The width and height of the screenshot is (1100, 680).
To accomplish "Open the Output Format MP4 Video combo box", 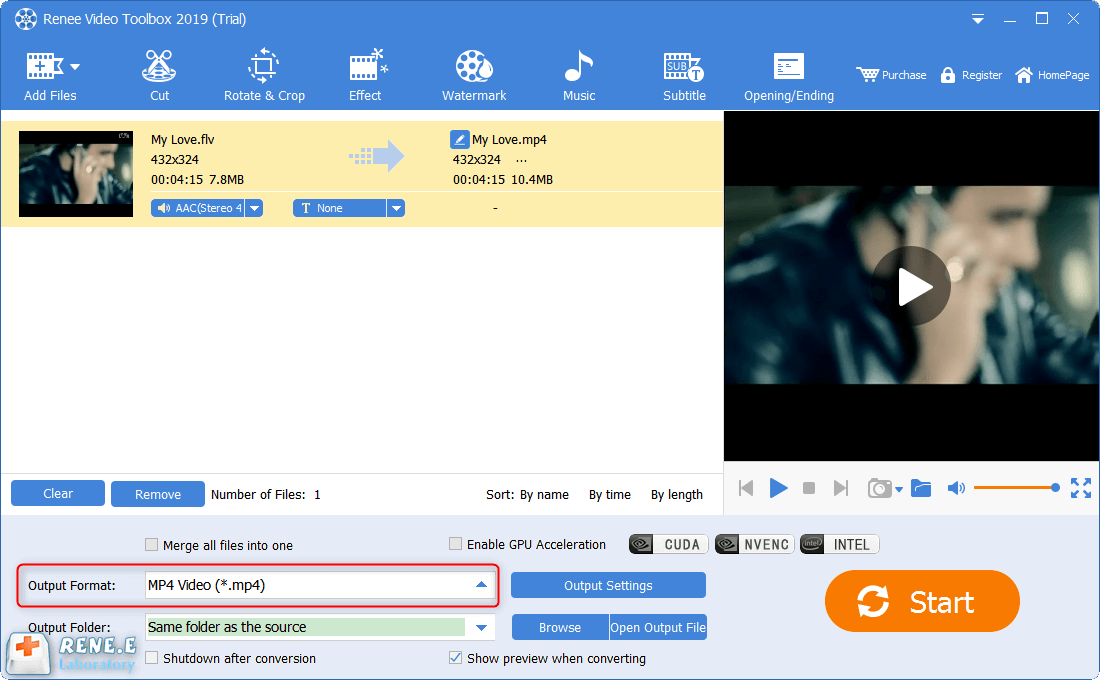I will click(x=320, y=585).
